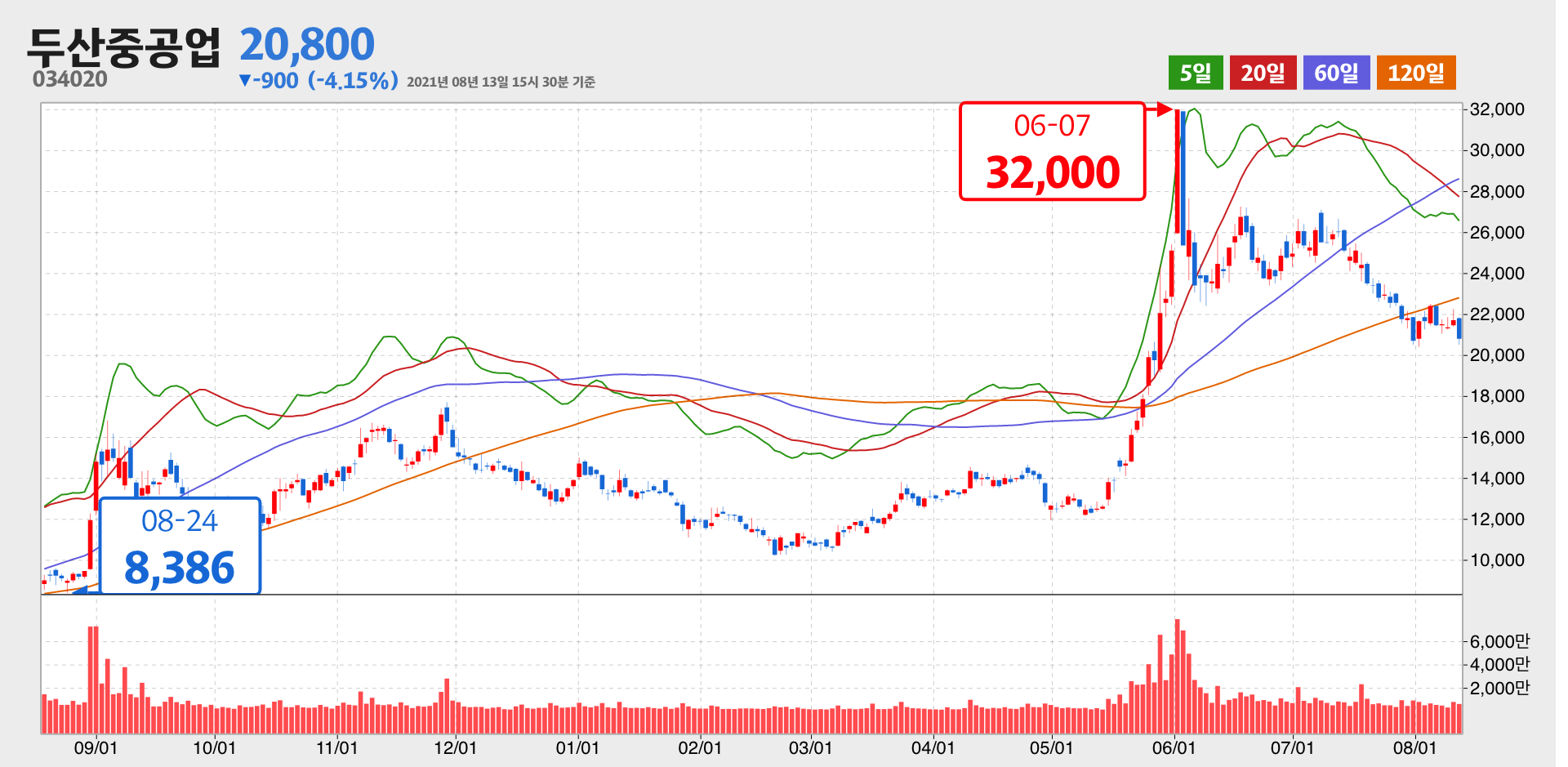1568x767 pixels.
Task: Click the 09/01 date axis label
Action: pyautogui.click(x=96, y=747)
